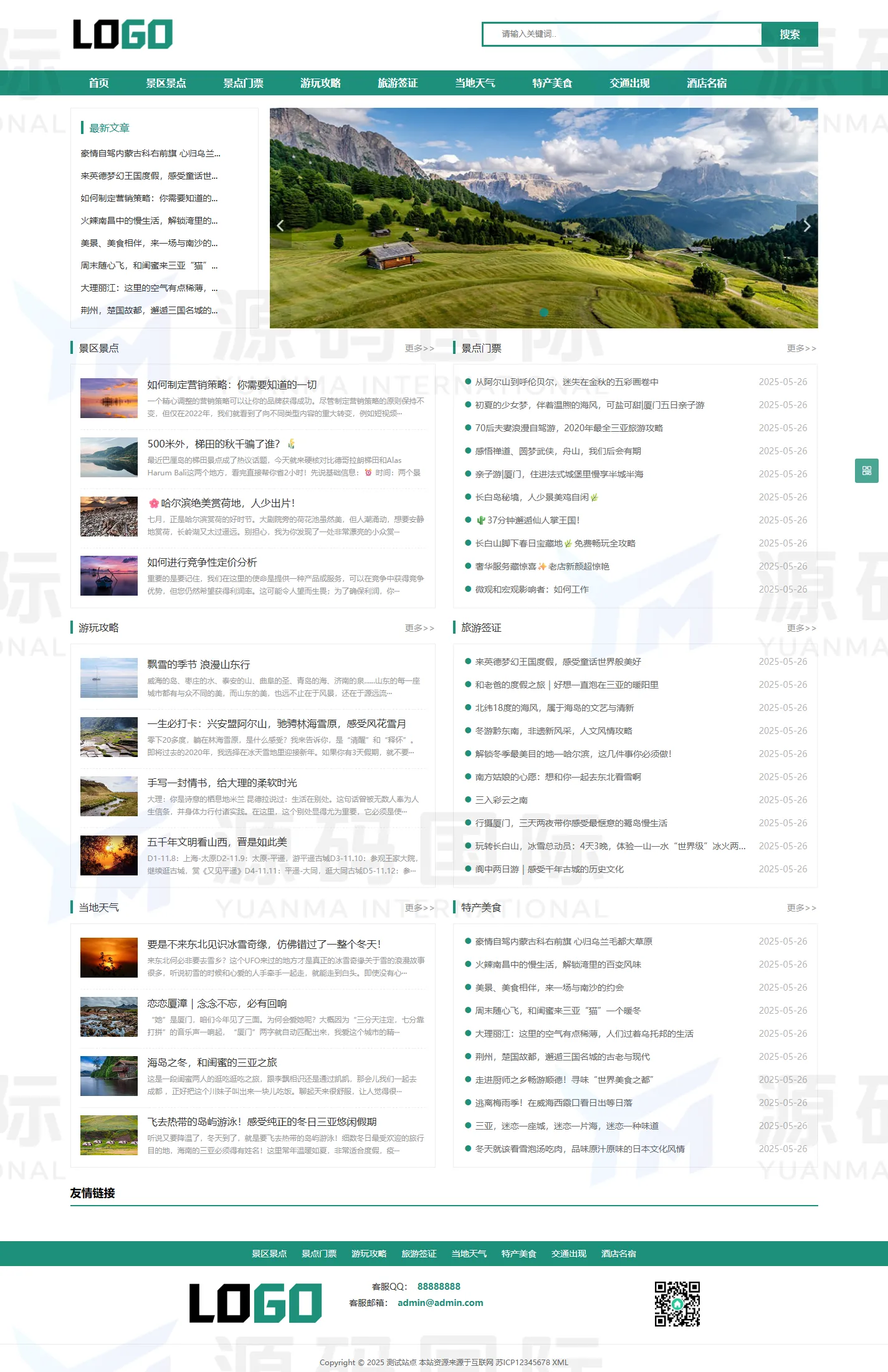Image resolution: width=888 pixels, height=1372 pixels.
Task: Expand 更多>> for the 特产美食 section
Action: tap(801, 908)
